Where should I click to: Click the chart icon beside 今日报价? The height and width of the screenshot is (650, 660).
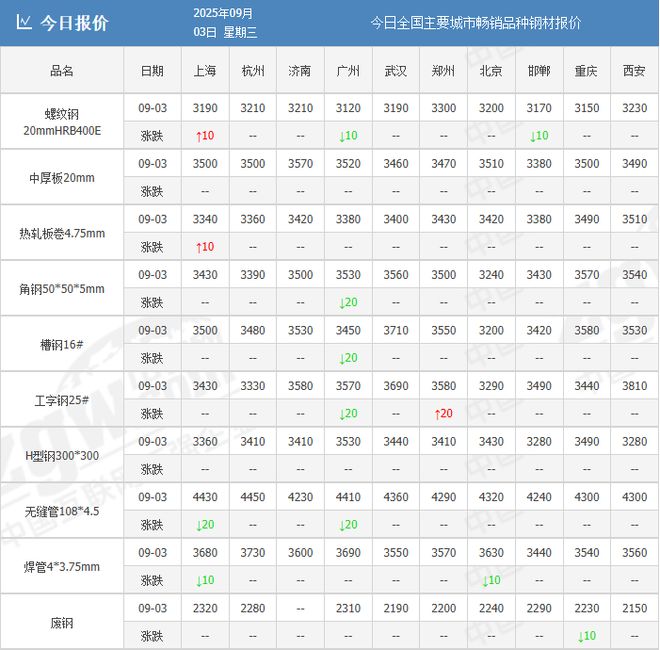pos(24,23)
